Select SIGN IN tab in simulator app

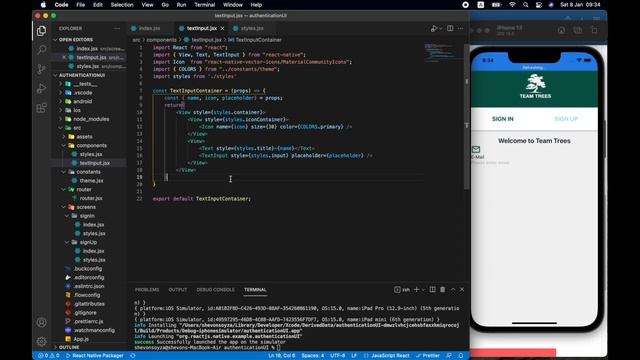click(502, 119)
